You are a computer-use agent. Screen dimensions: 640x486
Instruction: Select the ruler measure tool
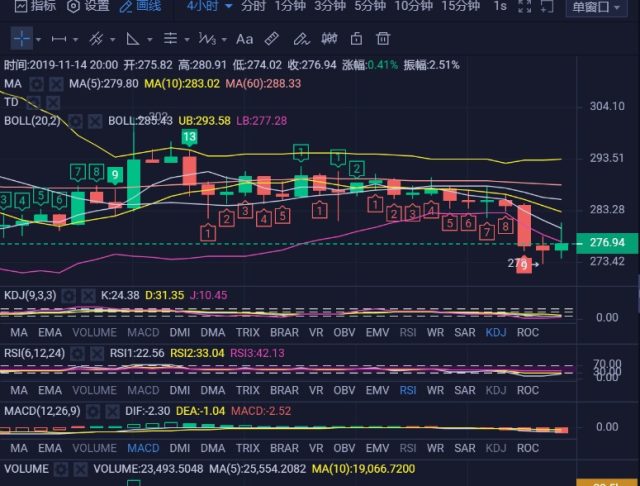(x=272, y=39)
